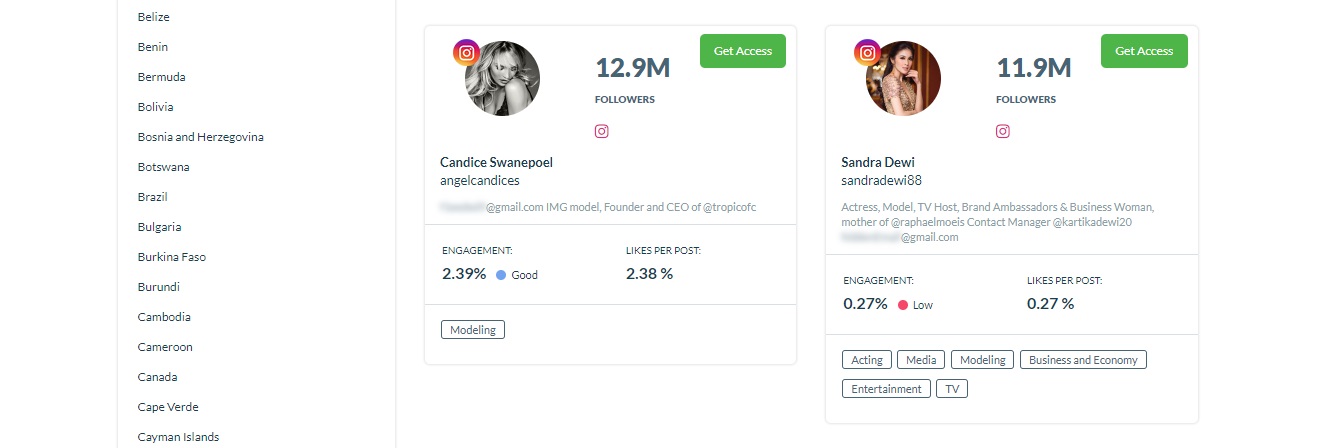Click the red Low engagement indicator dot
Screen dimensions: 1340x448
pyautogui.click(x=902, y=305)
